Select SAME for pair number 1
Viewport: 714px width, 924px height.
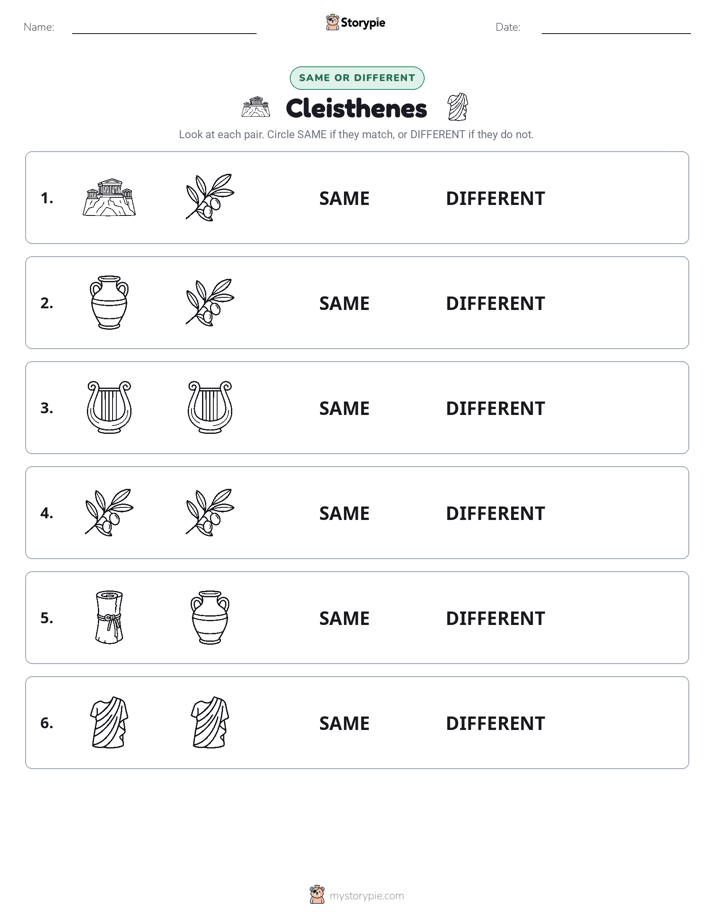pyautogui.click(x=344, y=199)
